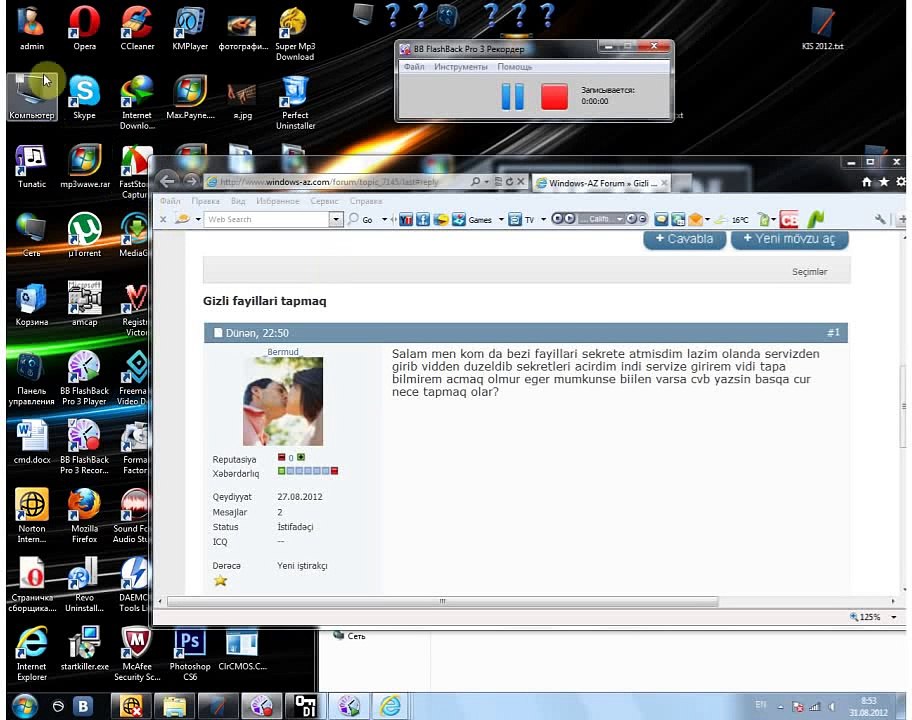Viewport: 912px width, 720px height.
Task: Open the IE Home icon
Action: [867, 183]
